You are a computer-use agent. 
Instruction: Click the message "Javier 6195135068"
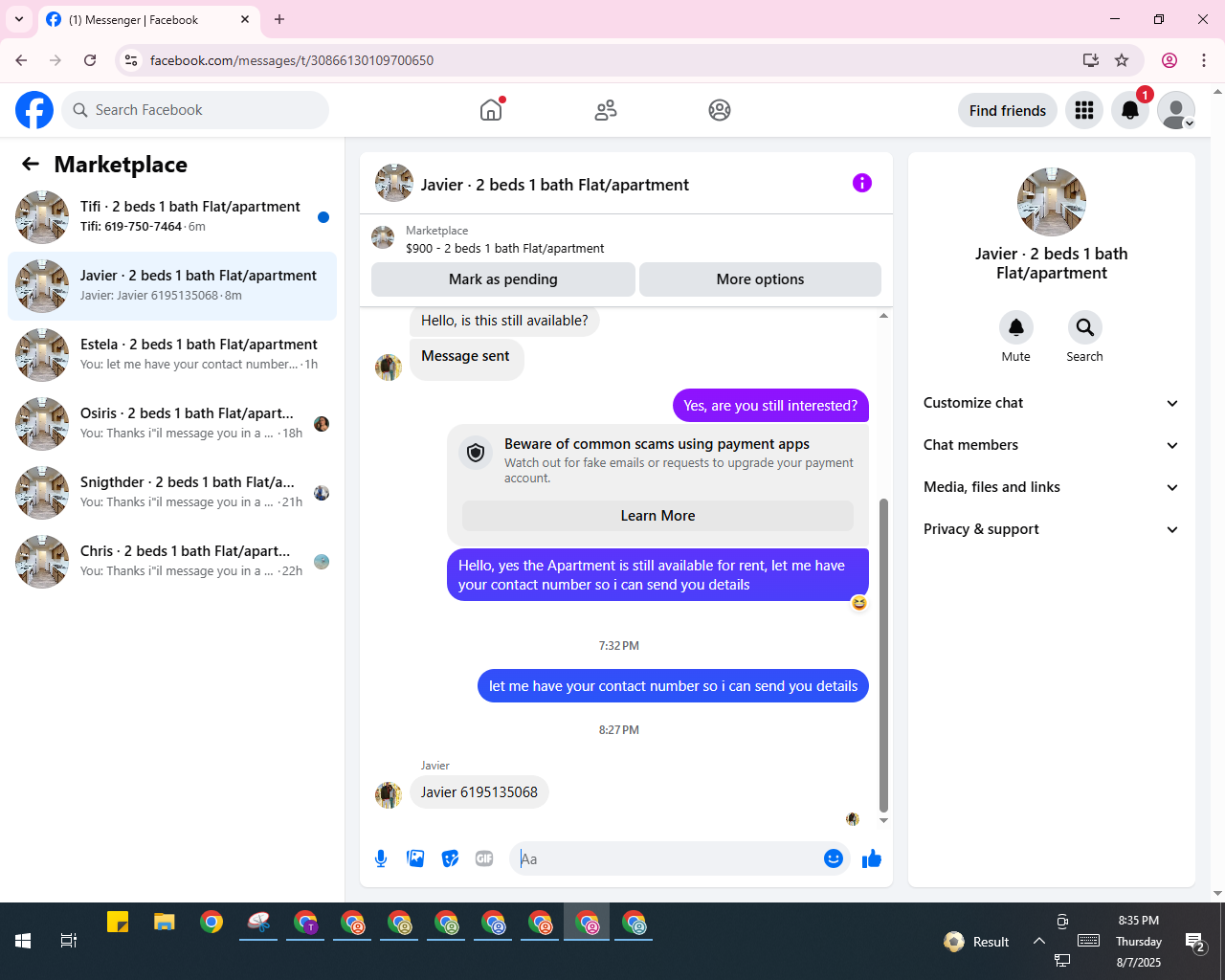tap(479, 792)
